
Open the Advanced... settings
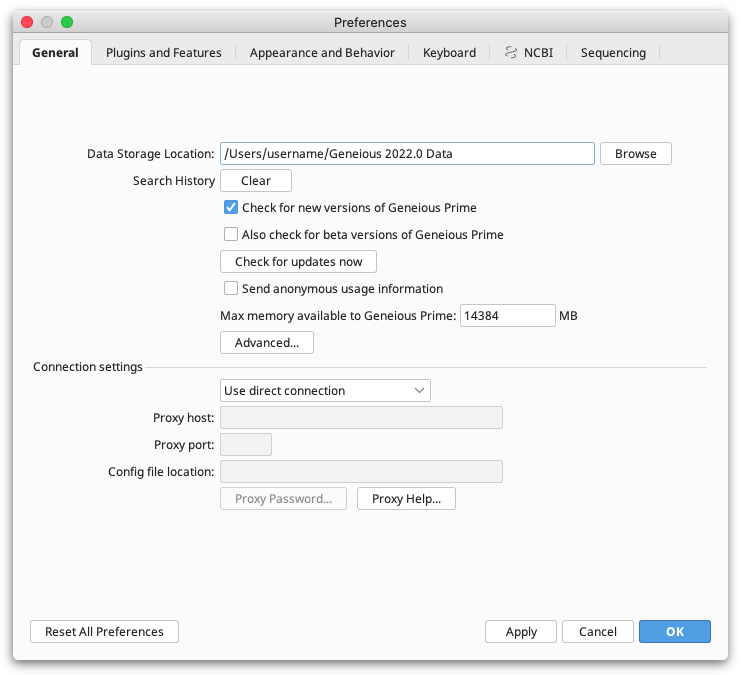click(x=267, y=342)
